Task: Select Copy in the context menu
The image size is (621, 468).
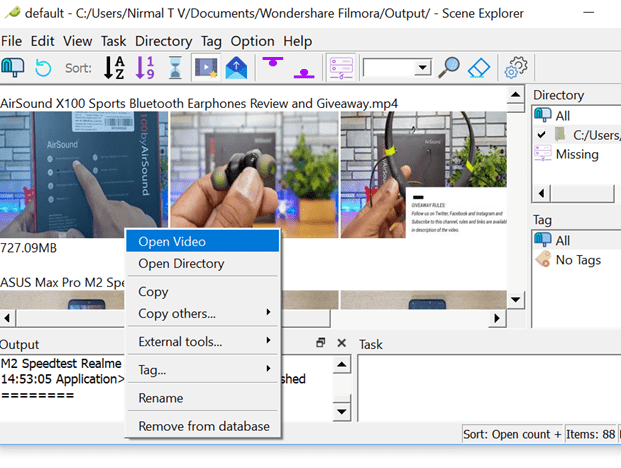Action: pyautogui.click(x=202, y=292)
